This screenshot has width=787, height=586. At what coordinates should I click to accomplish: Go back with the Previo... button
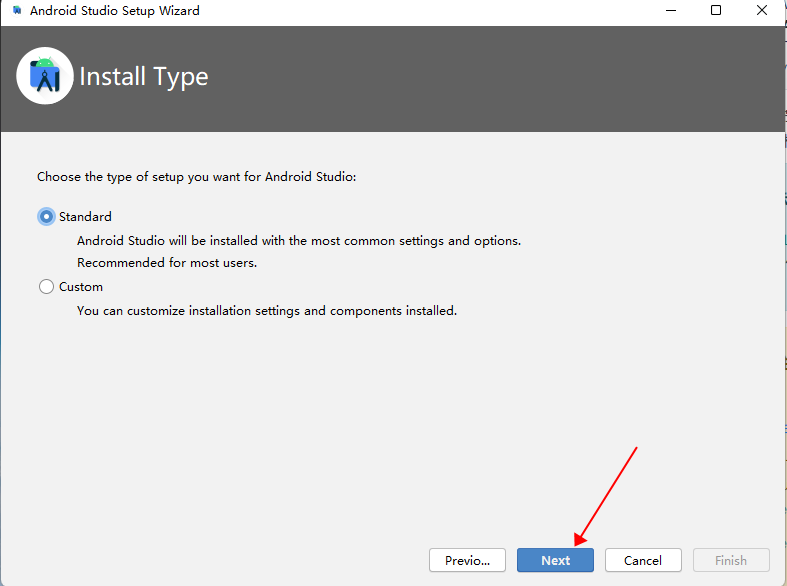tap(467, 560)
